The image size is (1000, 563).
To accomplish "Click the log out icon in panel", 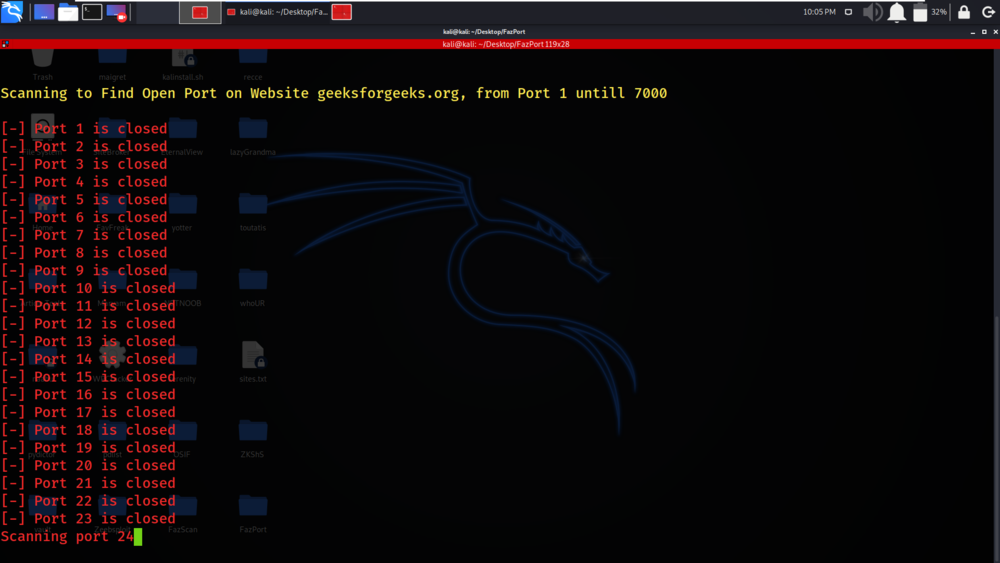I will 988,12.
